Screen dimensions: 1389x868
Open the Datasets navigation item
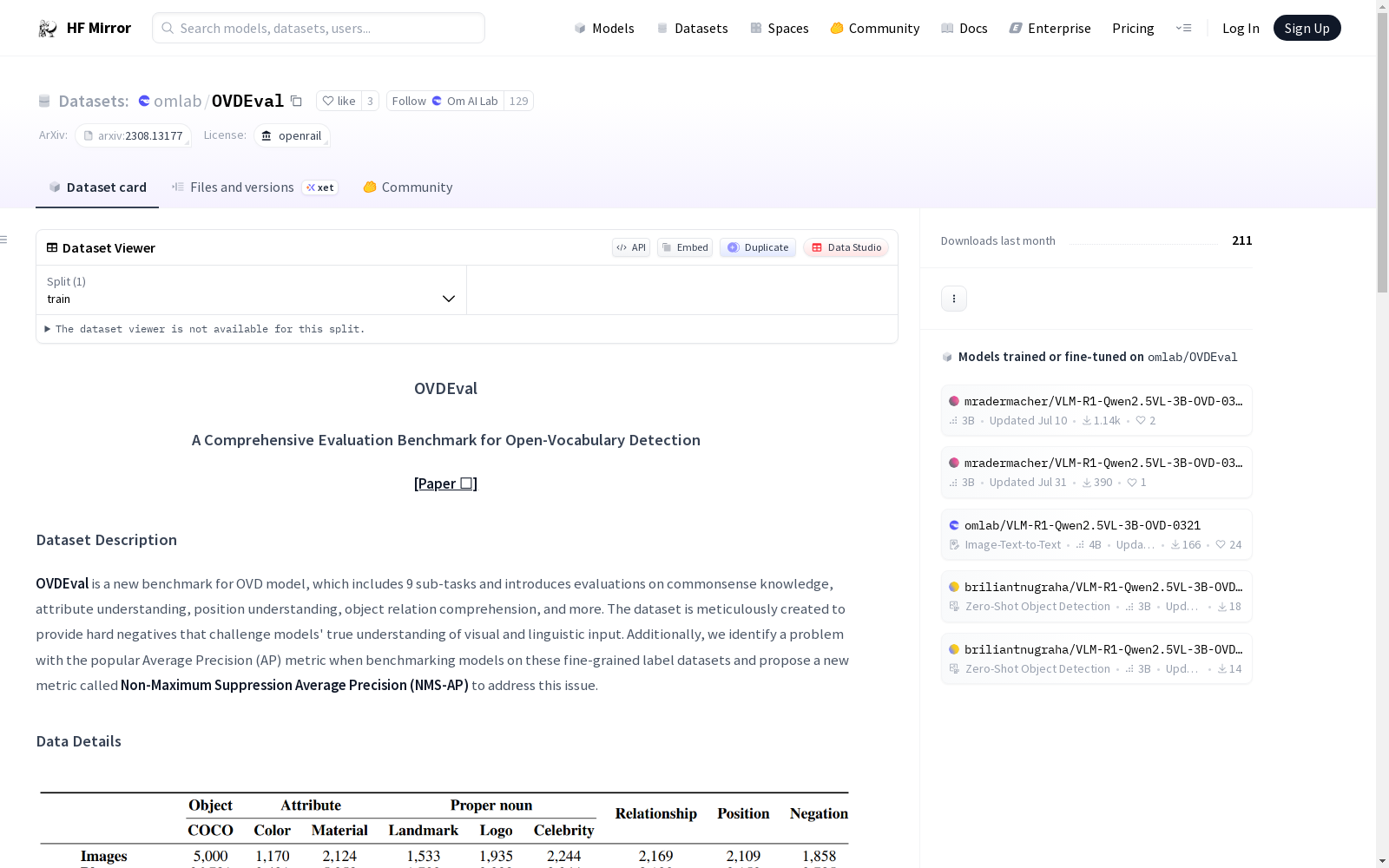(x=692, y=28)
